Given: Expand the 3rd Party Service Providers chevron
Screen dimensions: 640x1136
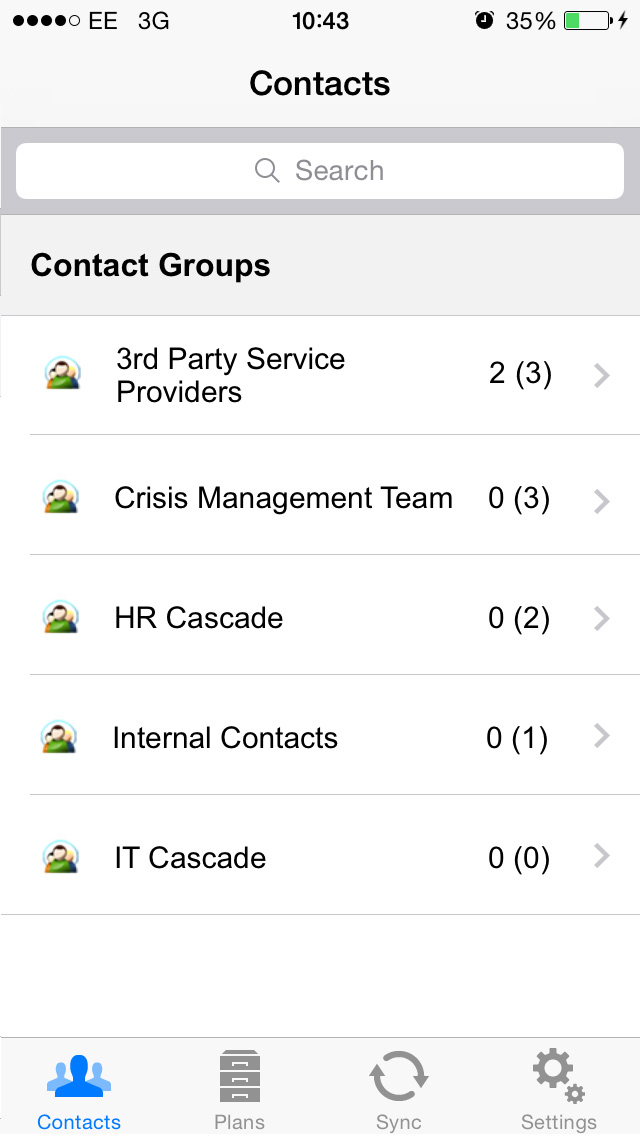Looking at the screenshot, I should coord(601,375).
